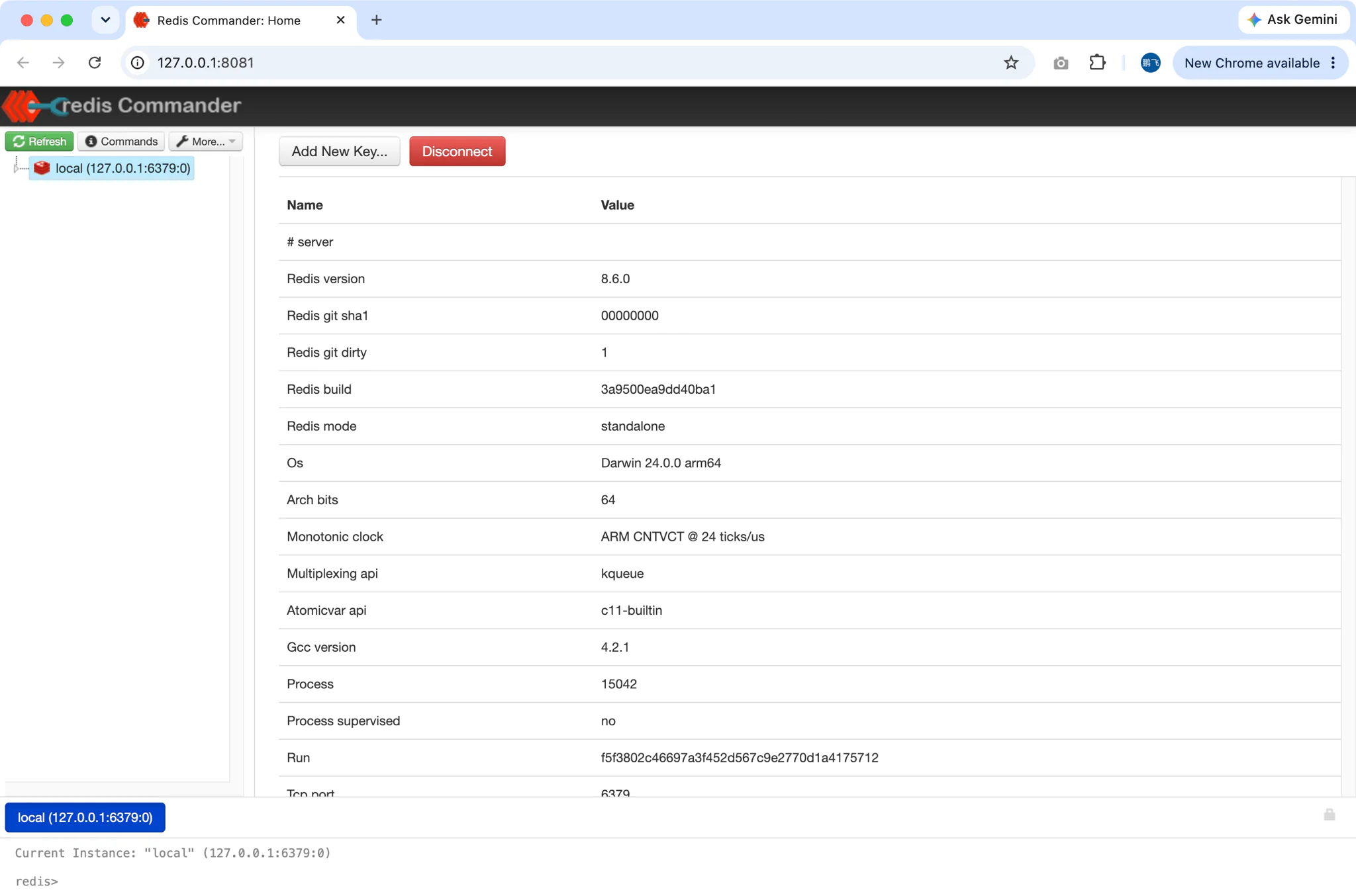Click the site information icon in the address bar
Screen dimensions: 1356x896
tap(138, 63)
